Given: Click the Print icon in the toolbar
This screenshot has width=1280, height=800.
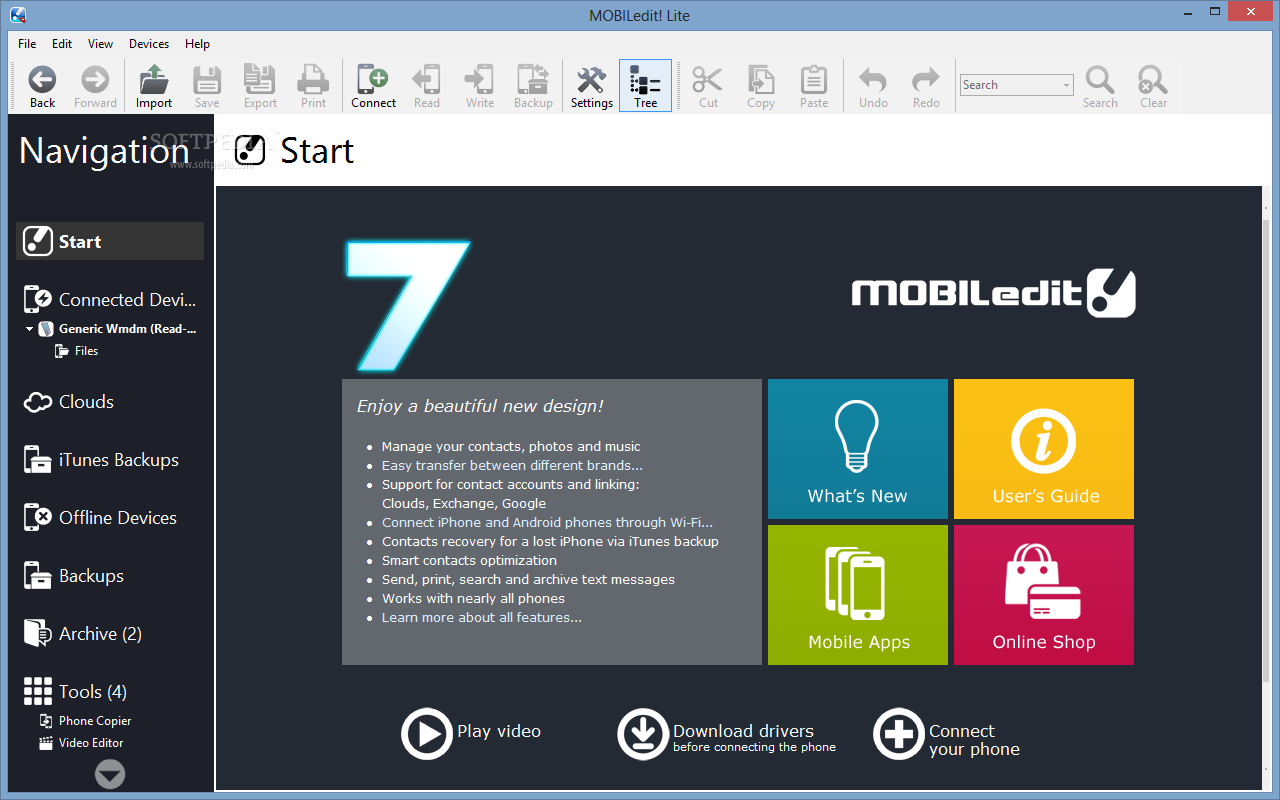Looking at the screenshot, I should (x=313, y=85).
